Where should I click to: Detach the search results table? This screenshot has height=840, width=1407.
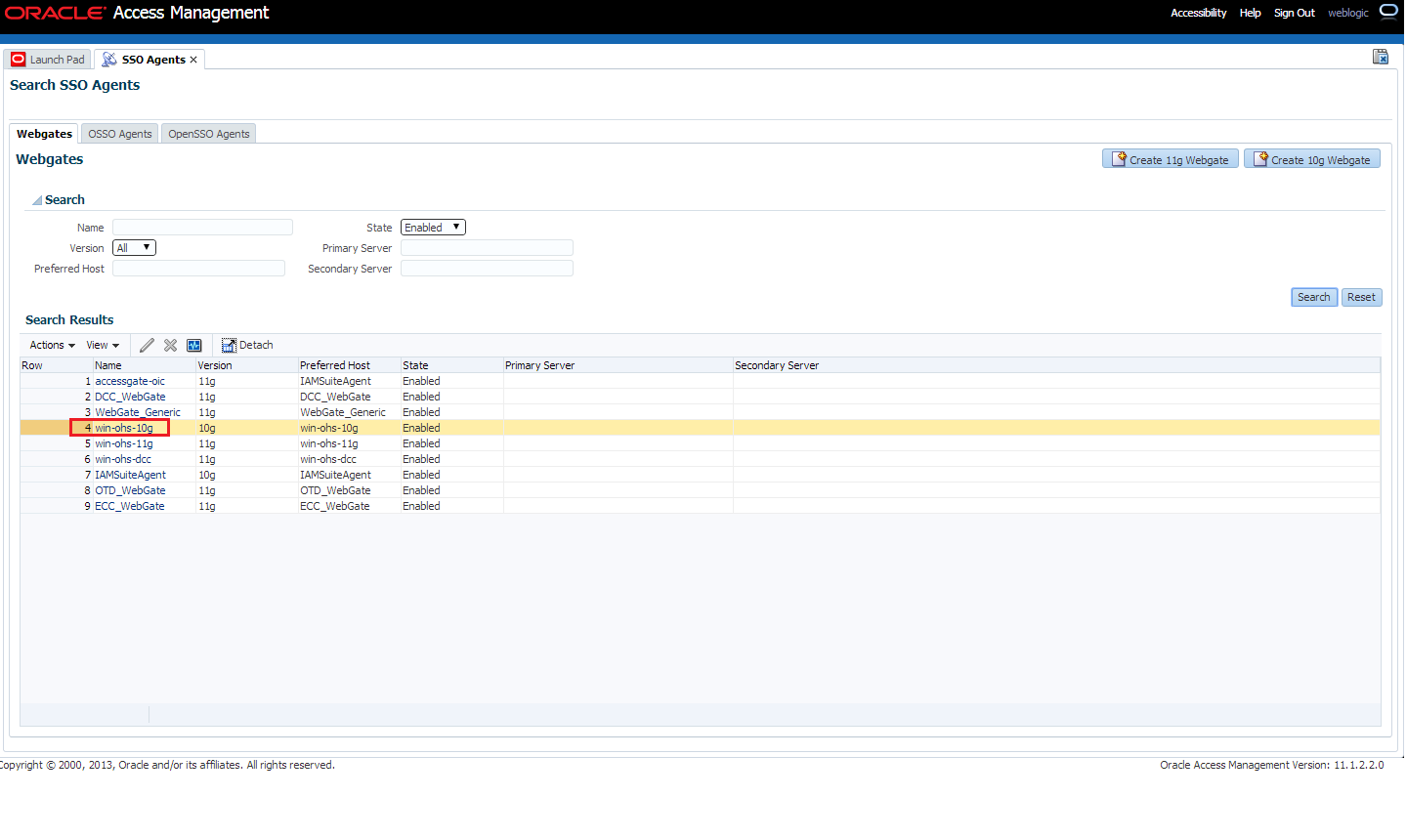[x=247, y=345]
